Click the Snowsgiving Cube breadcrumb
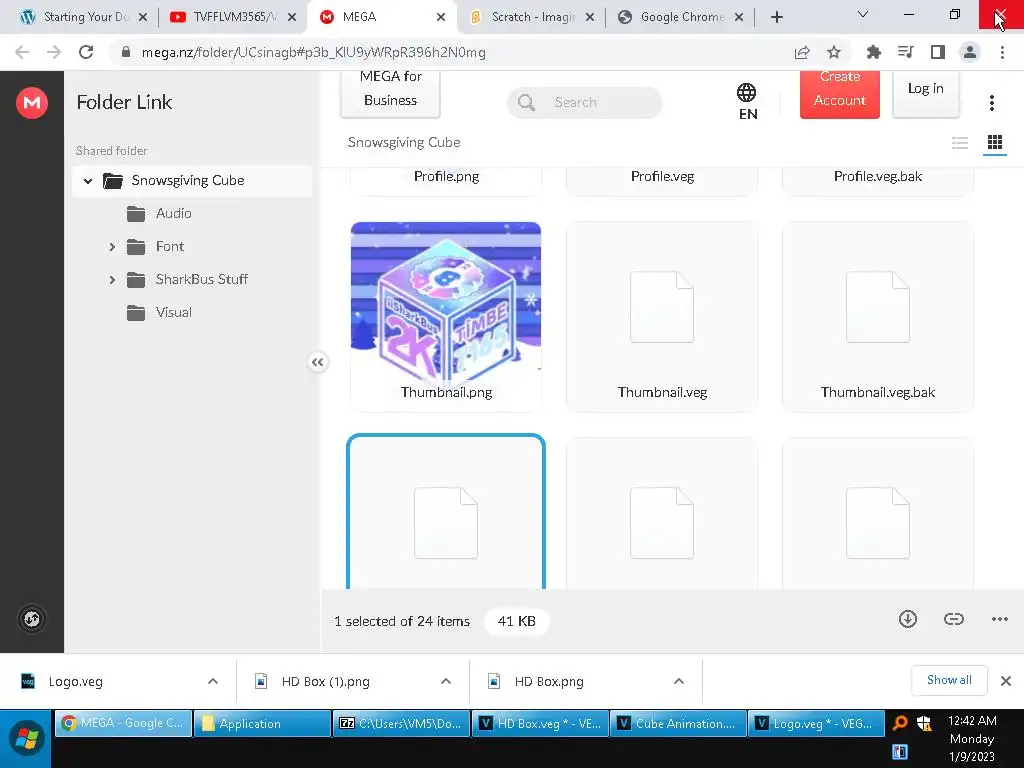 [x=404, y=142]
